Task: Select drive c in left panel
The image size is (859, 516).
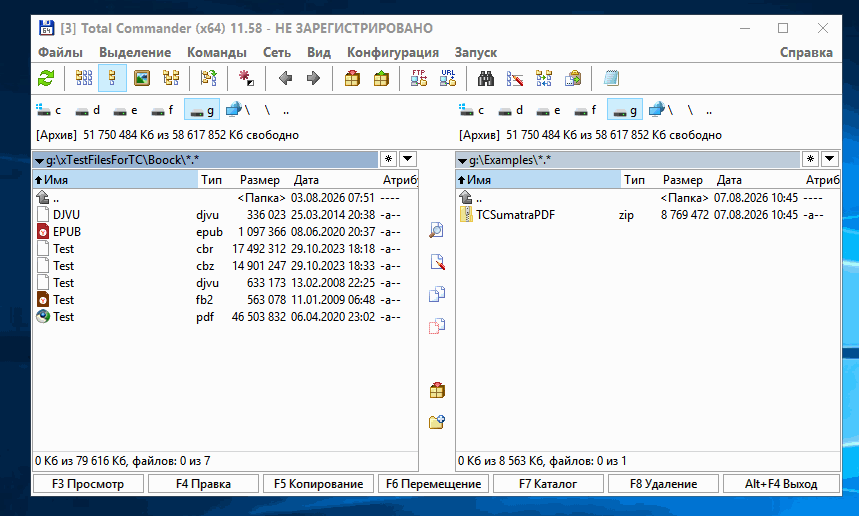Action: tap(49, 110)
